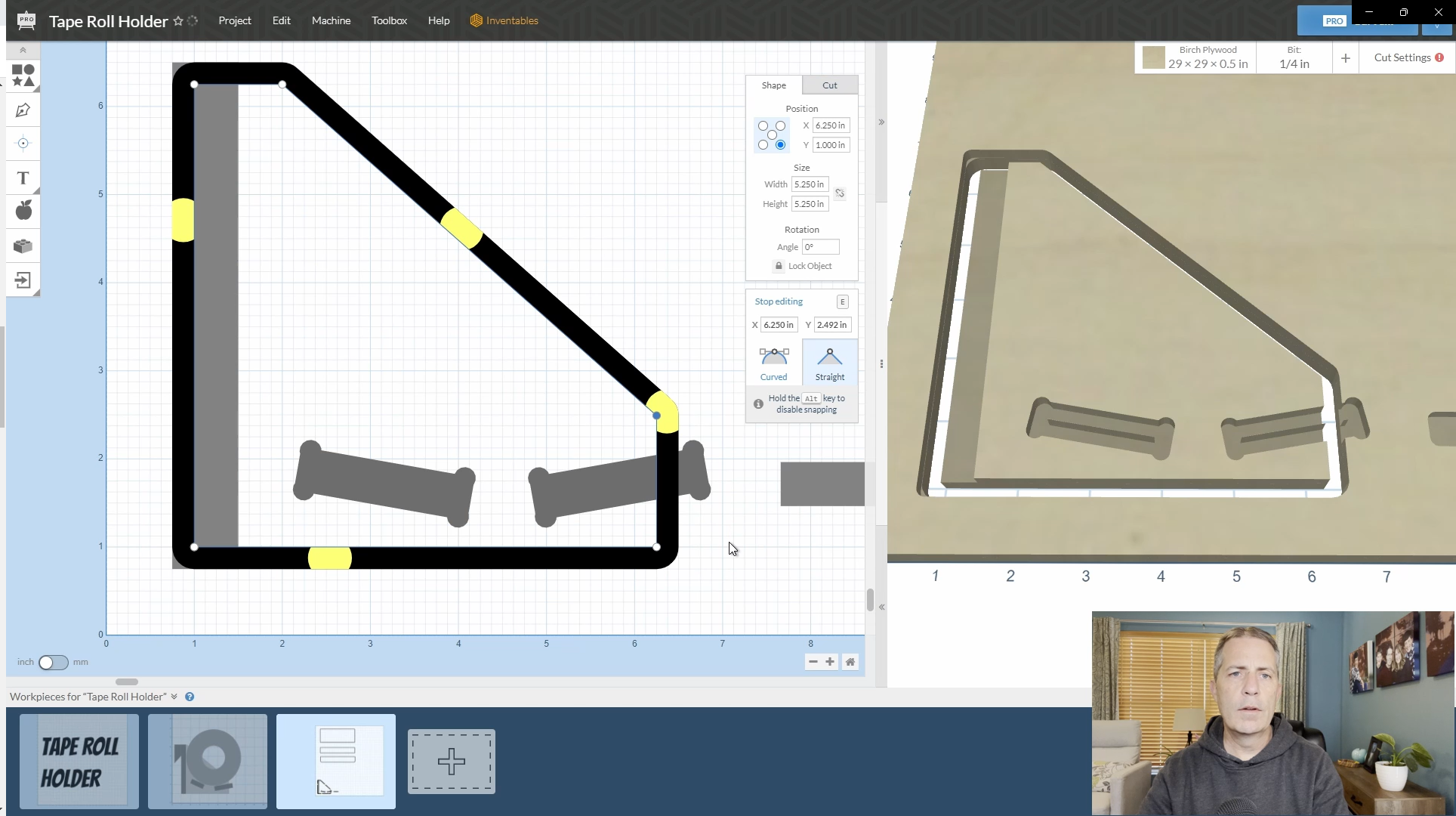Select the center position anchor radio
The image size is (1456, 816).
click(x=772, y=135)
